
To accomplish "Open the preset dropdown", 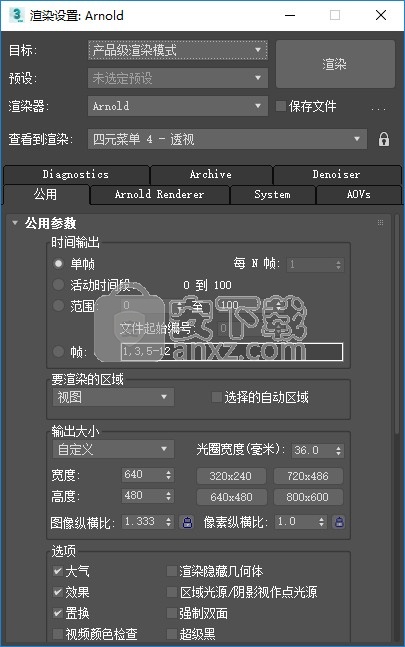I will pyautogui.click(x=178, y=78).
